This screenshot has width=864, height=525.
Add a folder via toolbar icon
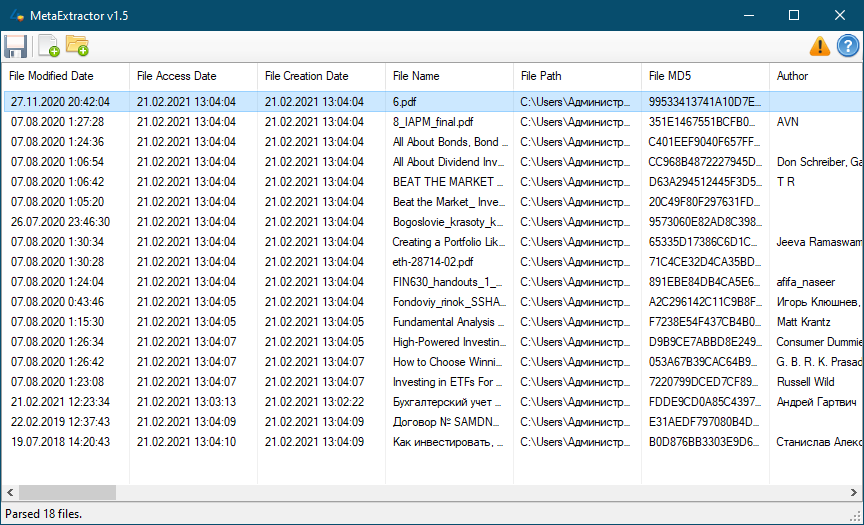tap(77, 46)
